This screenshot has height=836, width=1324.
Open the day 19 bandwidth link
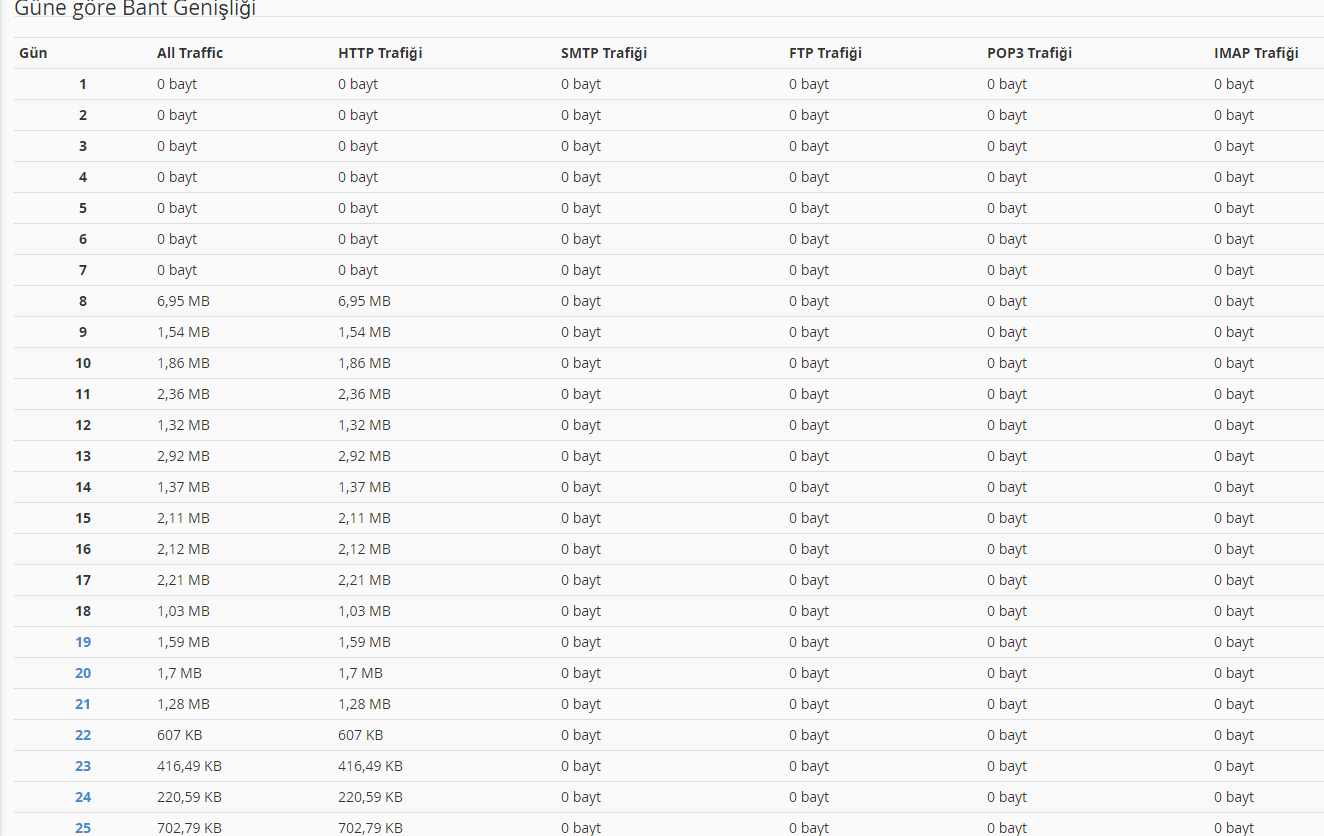pyautogui.click(x=83, y=642)
